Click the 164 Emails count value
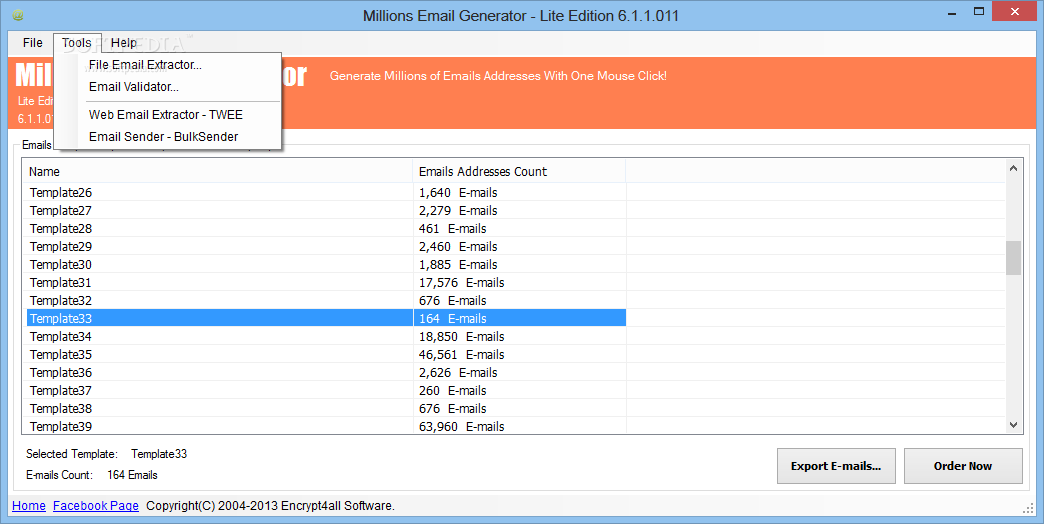The width and height of the screenshot is (1044, 524). (x=132, y=475)
